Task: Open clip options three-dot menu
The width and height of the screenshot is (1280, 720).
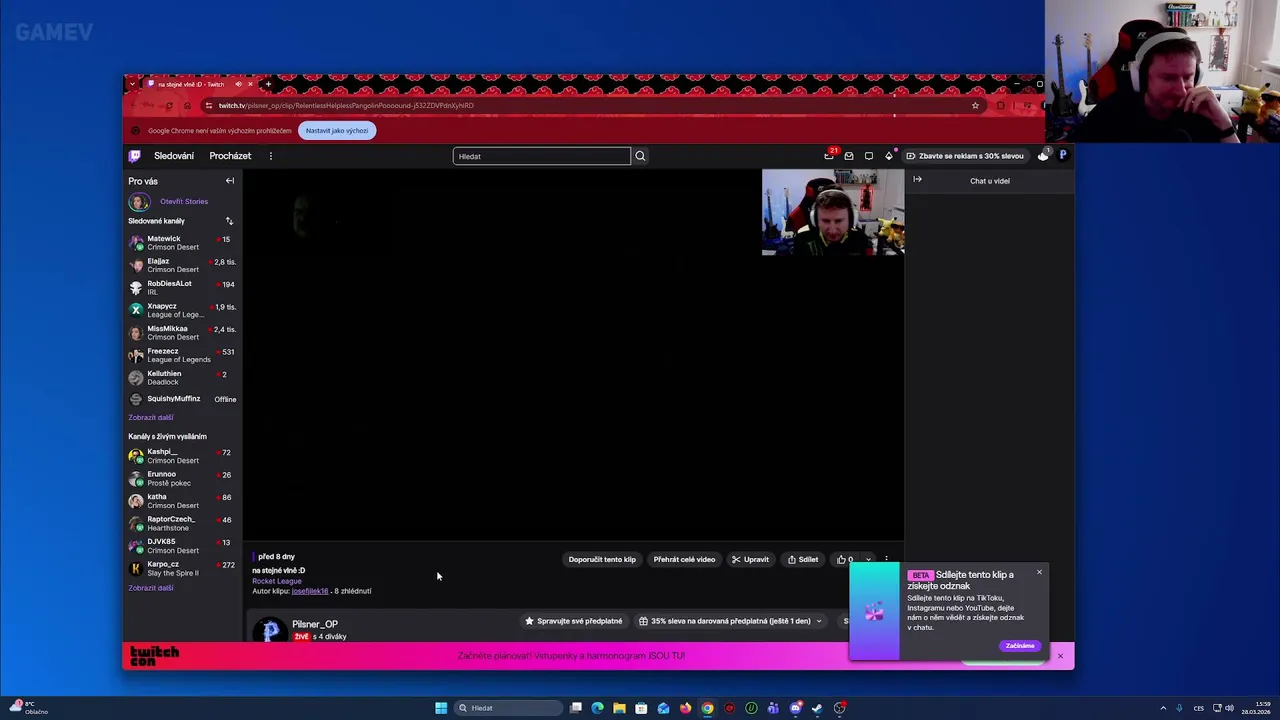Action: coord(886,560)
